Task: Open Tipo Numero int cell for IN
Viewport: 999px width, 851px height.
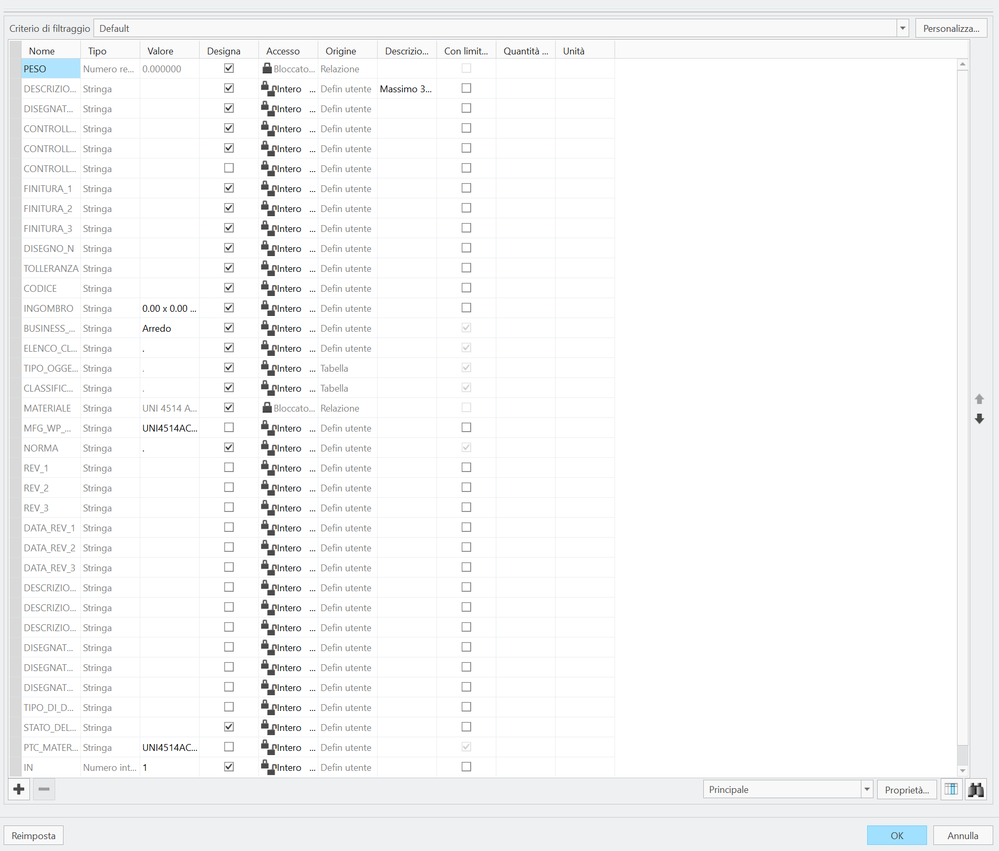Action: [110, 768]
